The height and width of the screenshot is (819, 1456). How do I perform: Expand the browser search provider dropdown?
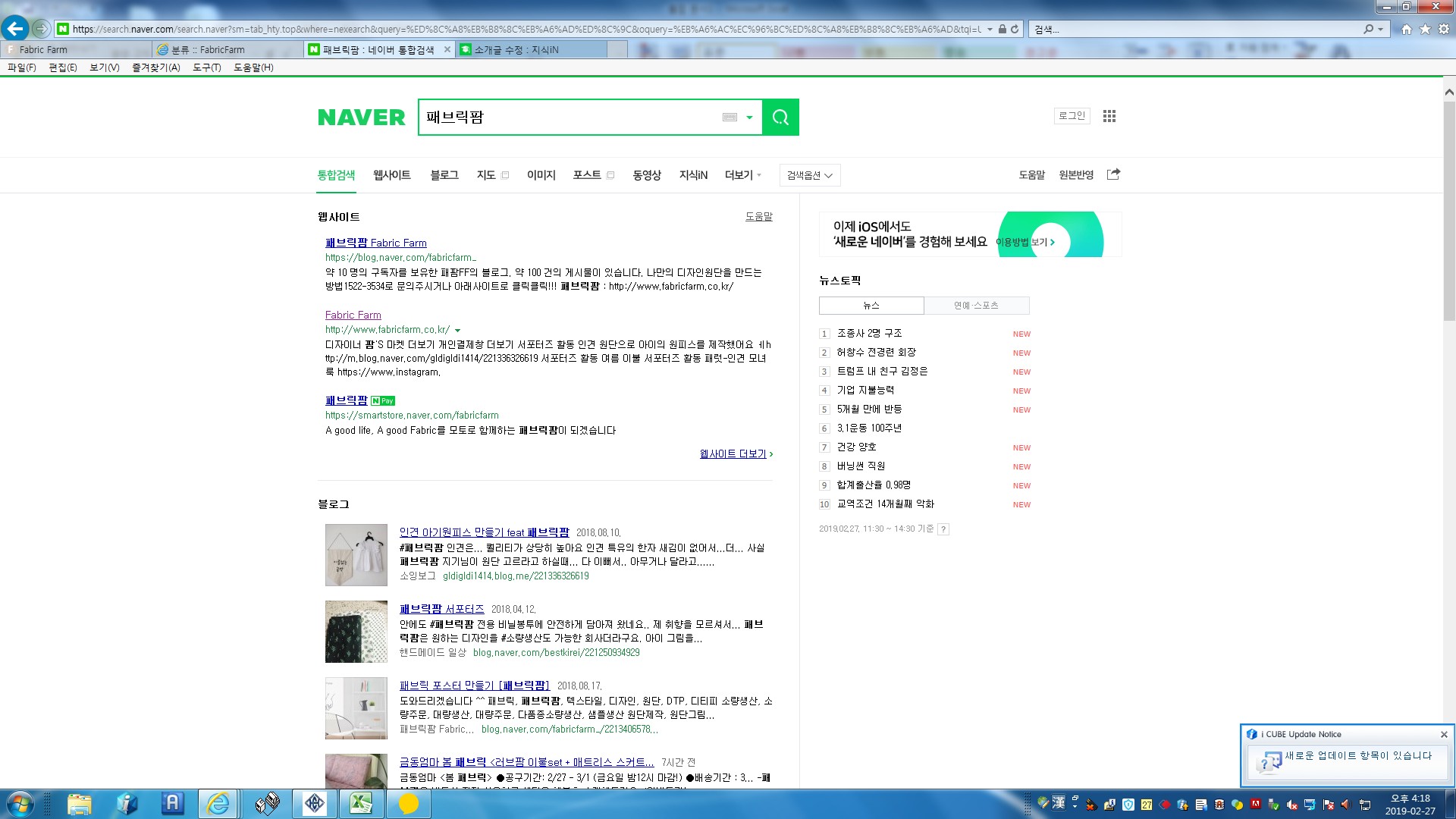(x=1380, y=29)
